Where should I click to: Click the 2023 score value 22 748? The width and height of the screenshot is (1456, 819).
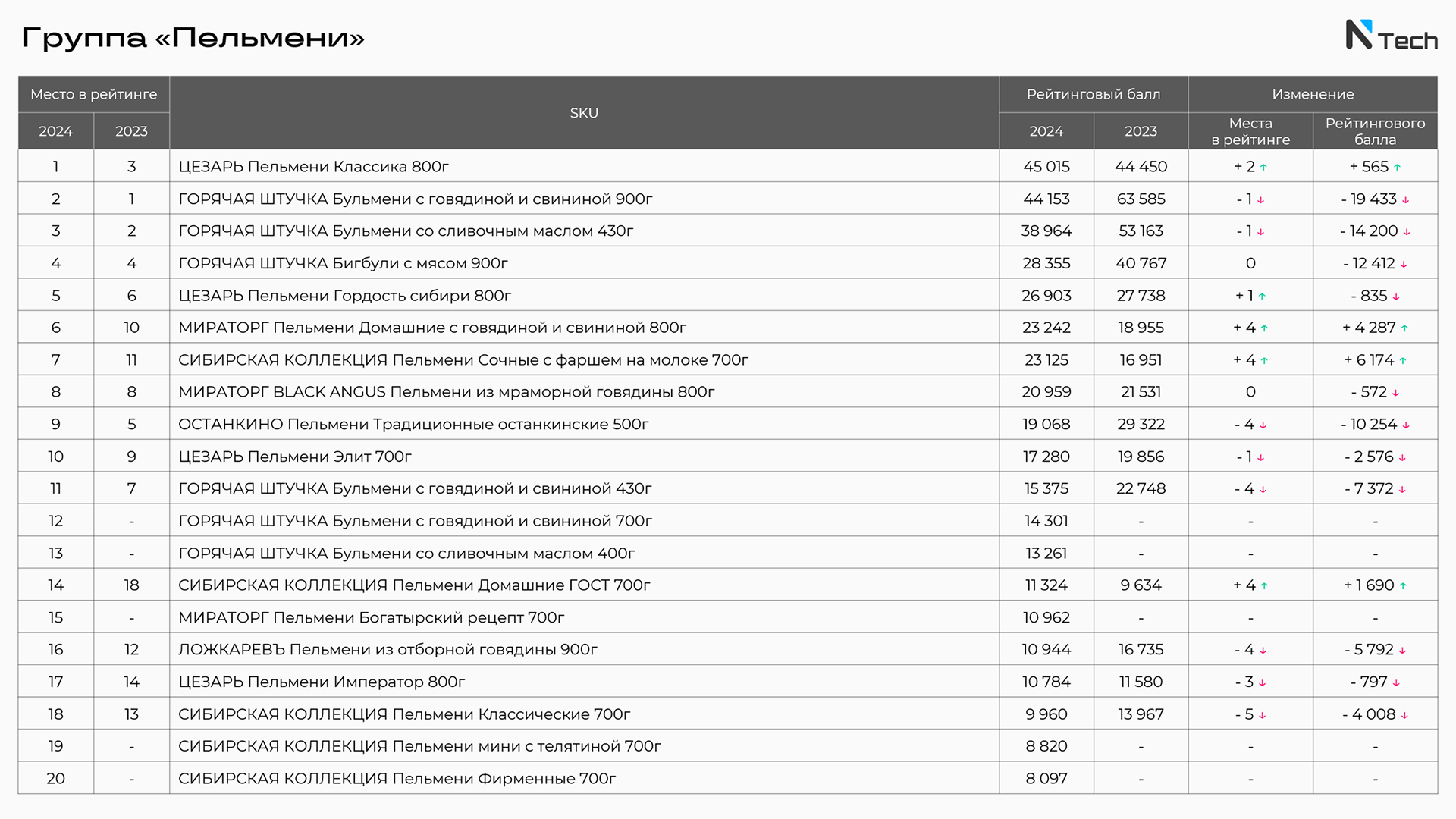1141,488
